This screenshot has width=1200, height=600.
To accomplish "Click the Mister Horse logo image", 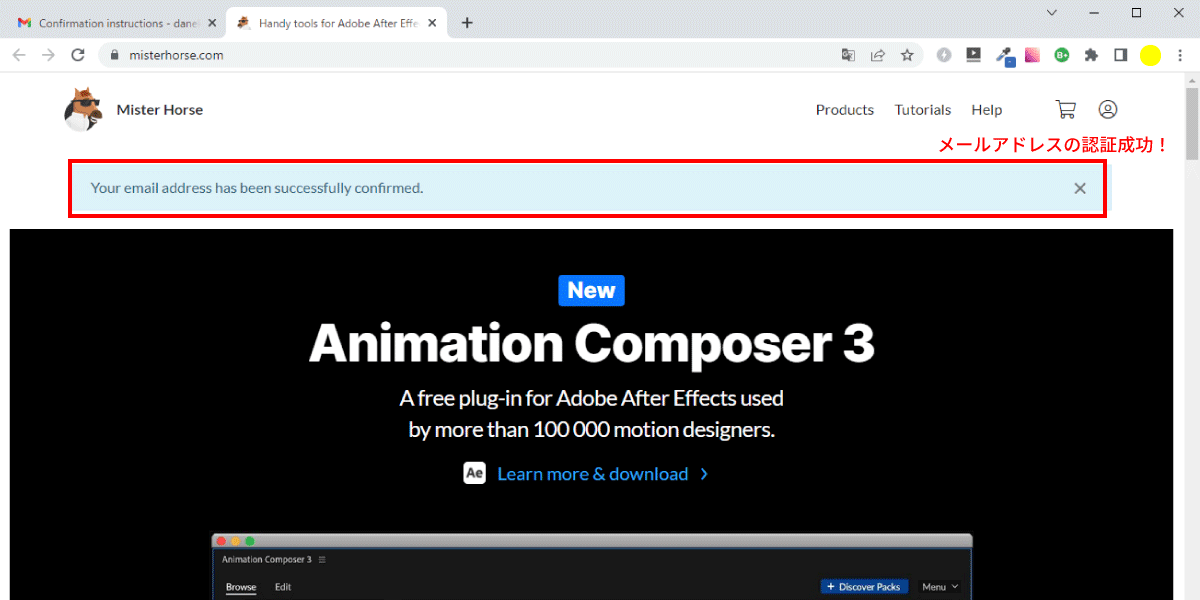I will coord(83,109).
